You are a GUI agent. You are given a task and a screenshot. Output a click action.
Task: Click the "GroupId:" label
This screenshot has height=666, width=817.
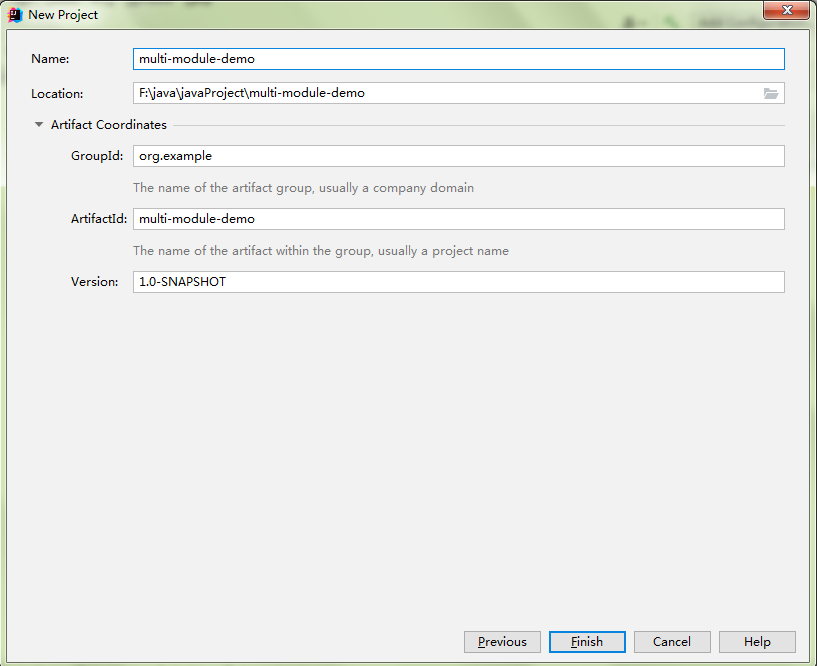pyautogui.click(x=96, y=156)
